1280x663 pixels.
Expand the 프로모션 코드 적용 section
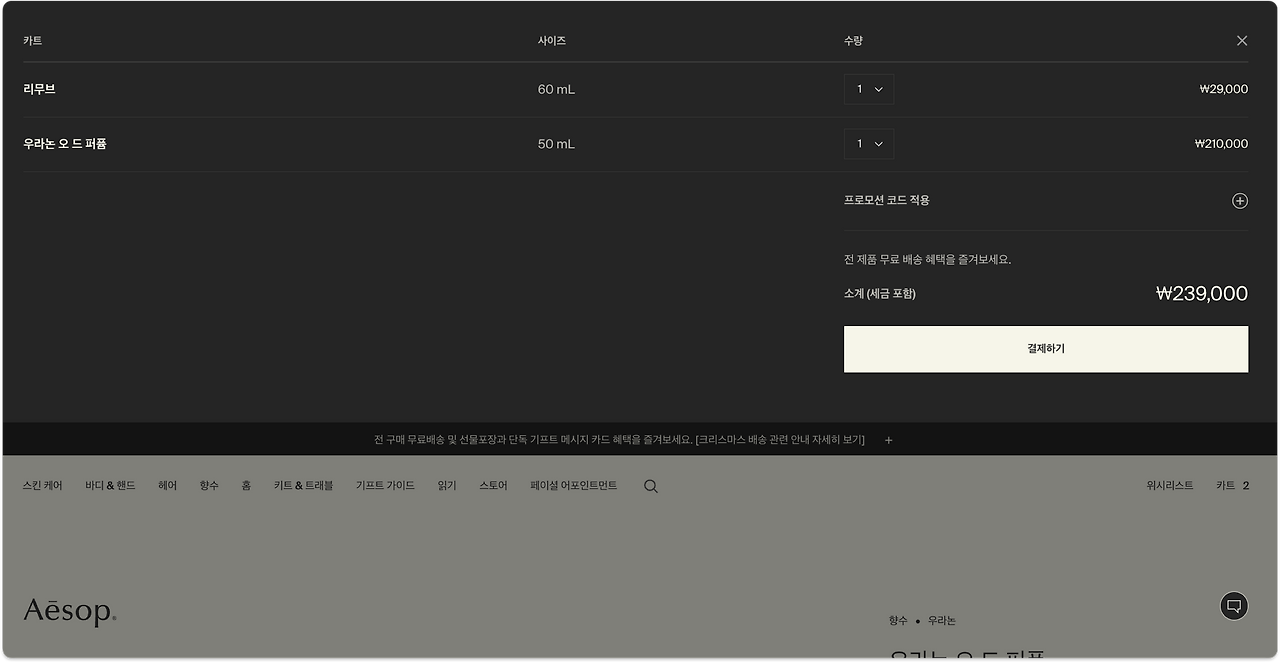tap(887, 199)
